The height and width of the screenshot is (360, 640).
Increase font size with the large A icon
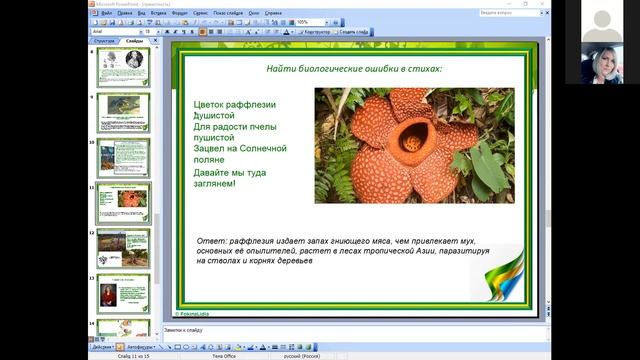coord(248,32)
